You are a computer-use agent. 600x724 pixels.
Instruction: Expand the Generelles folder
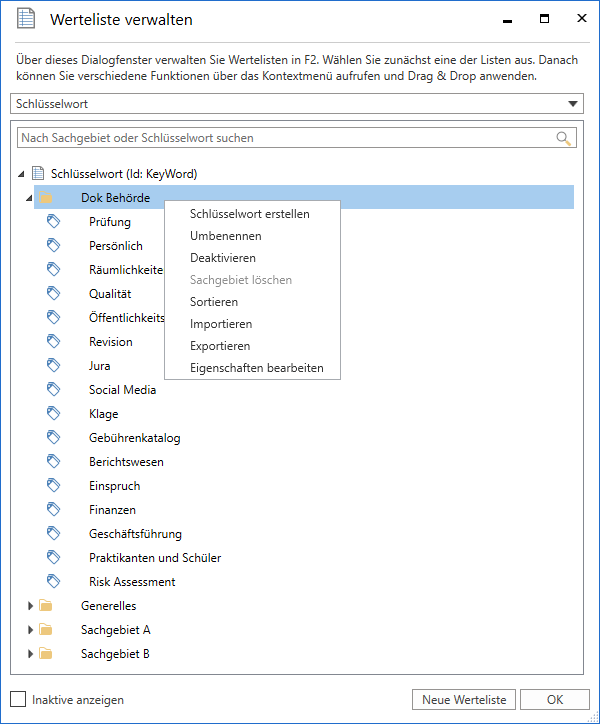[30, 606]
